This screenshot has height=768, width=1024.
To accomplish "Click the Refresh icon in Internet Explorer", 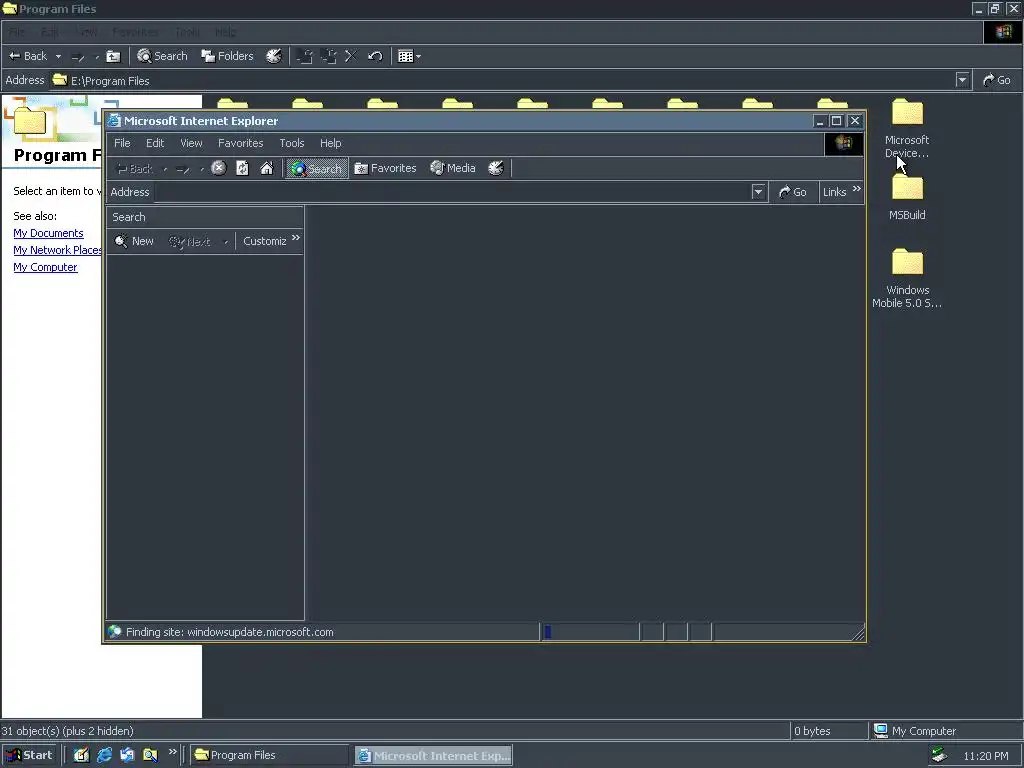I will tap(242, 168).
